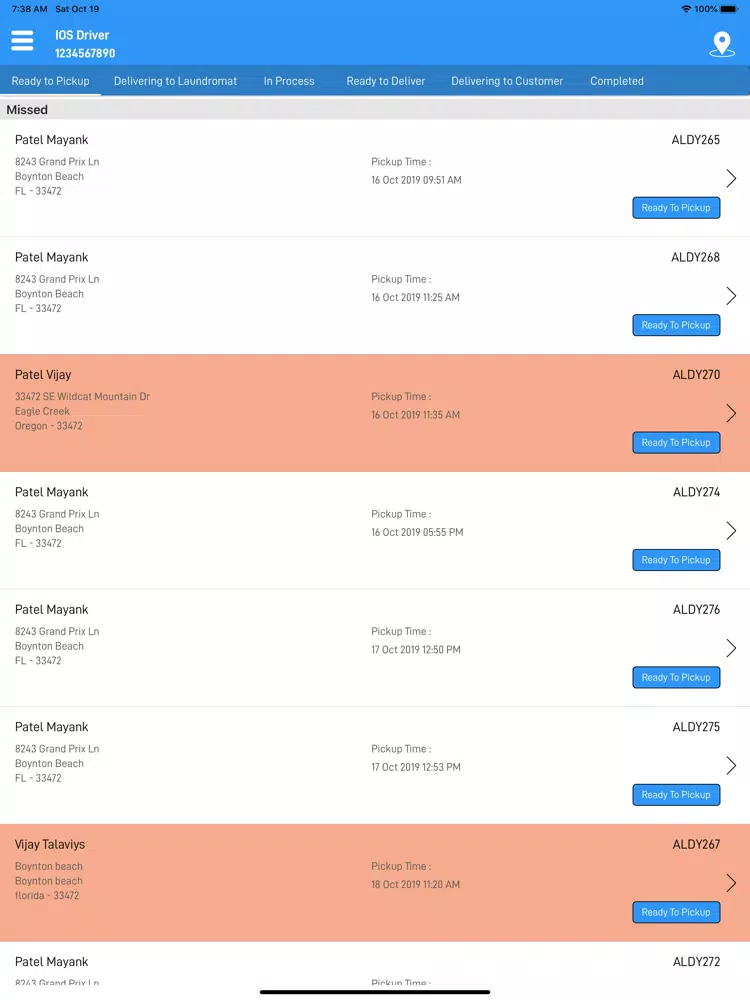Image resolution: width=750 pixels, height=1000 pixels.
Task: Click Ready To Pickup for ALDY265
Action: pos(676,208)
